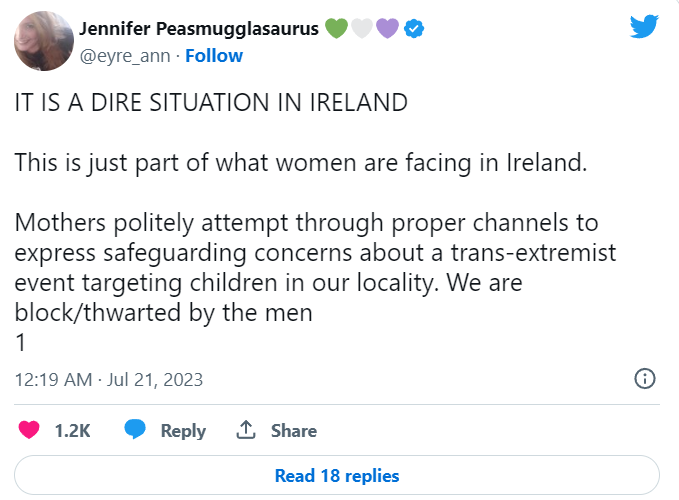Click the blue verified checkmark badge
This screenshot has height=500, width=679.
coord(414,29)
